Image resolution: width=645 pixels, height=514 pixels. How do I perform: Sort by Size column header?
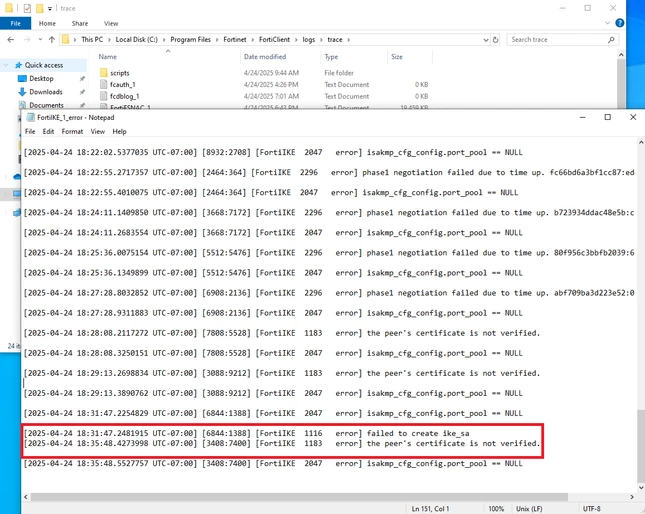397,57
